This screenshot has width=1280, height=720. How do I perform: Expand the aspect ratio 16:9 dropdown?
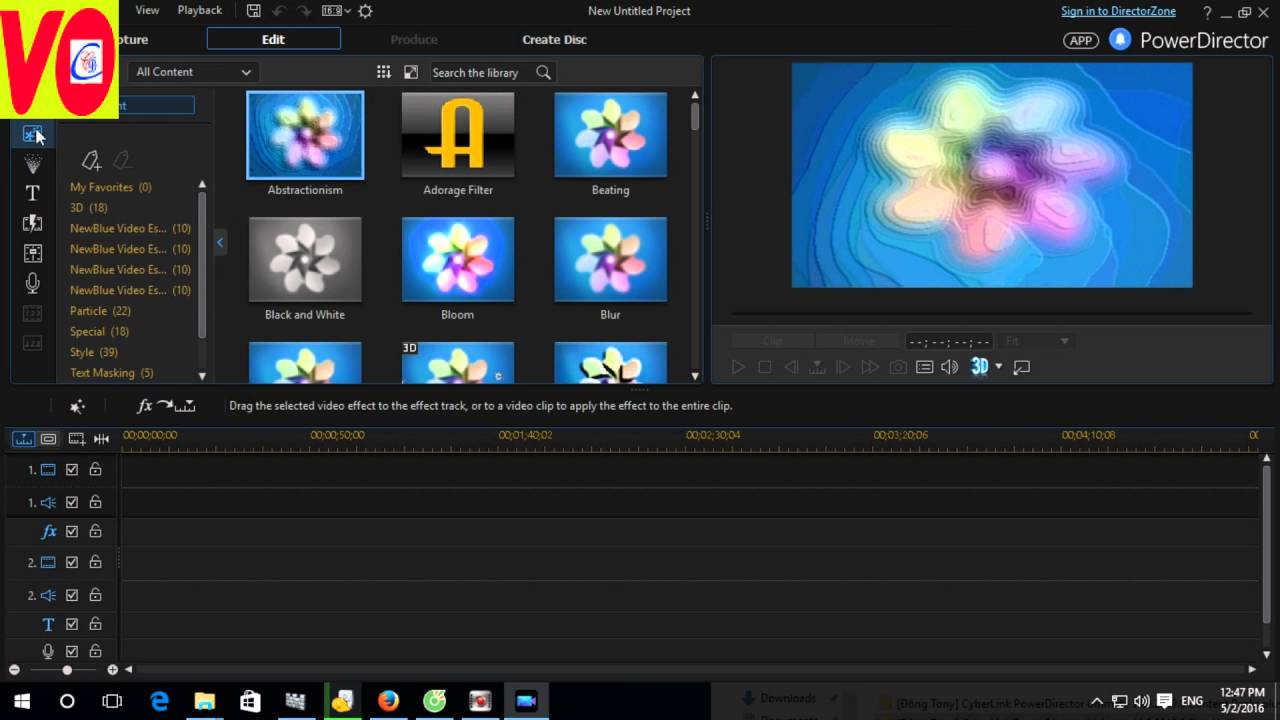(334, 11)
